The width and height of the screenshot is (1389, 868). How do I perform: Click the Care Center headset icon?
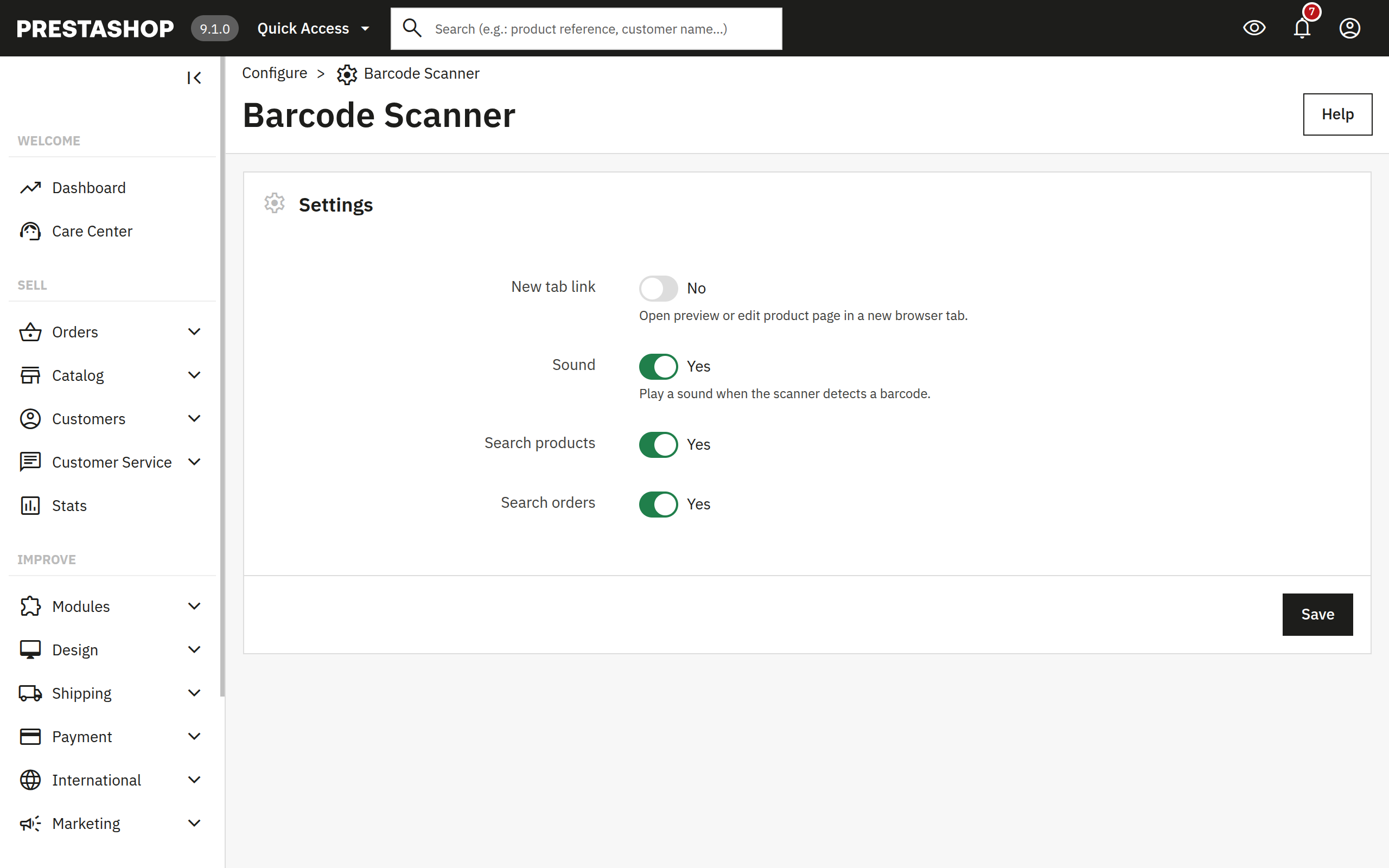pyautogui.click(x=30, y=231)
